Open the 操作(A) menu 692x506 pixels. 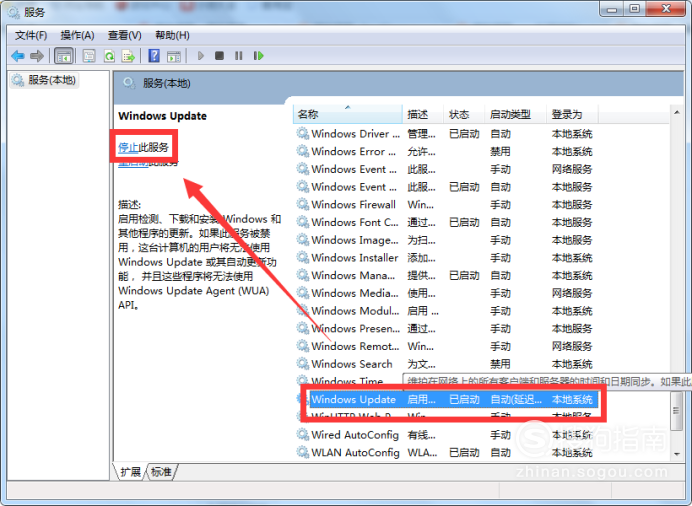click(x=77, y=35)
